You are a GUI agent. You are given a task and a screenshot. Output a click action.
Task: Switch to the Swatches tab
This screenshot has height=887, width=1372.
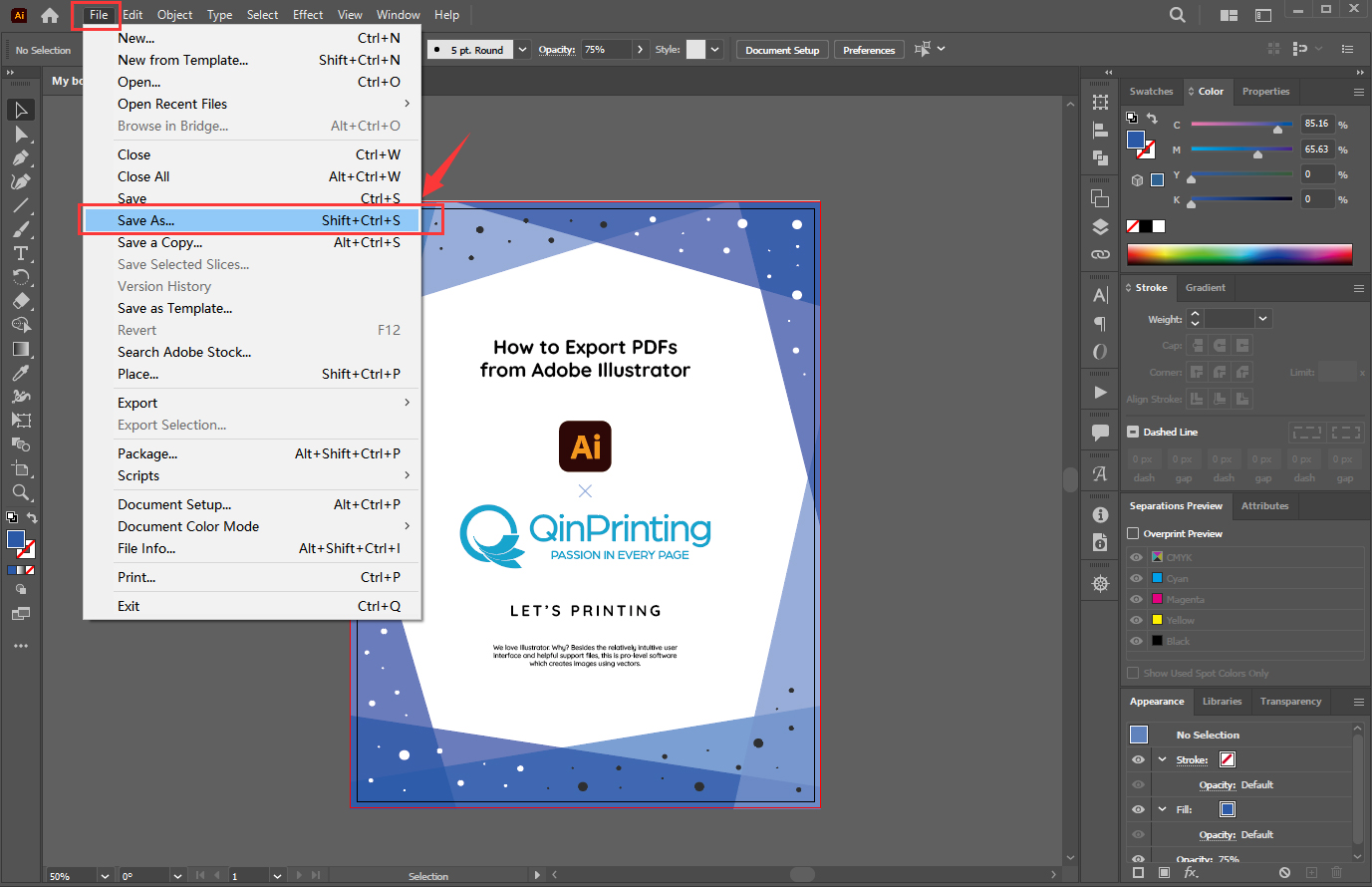pos(1151,92)
